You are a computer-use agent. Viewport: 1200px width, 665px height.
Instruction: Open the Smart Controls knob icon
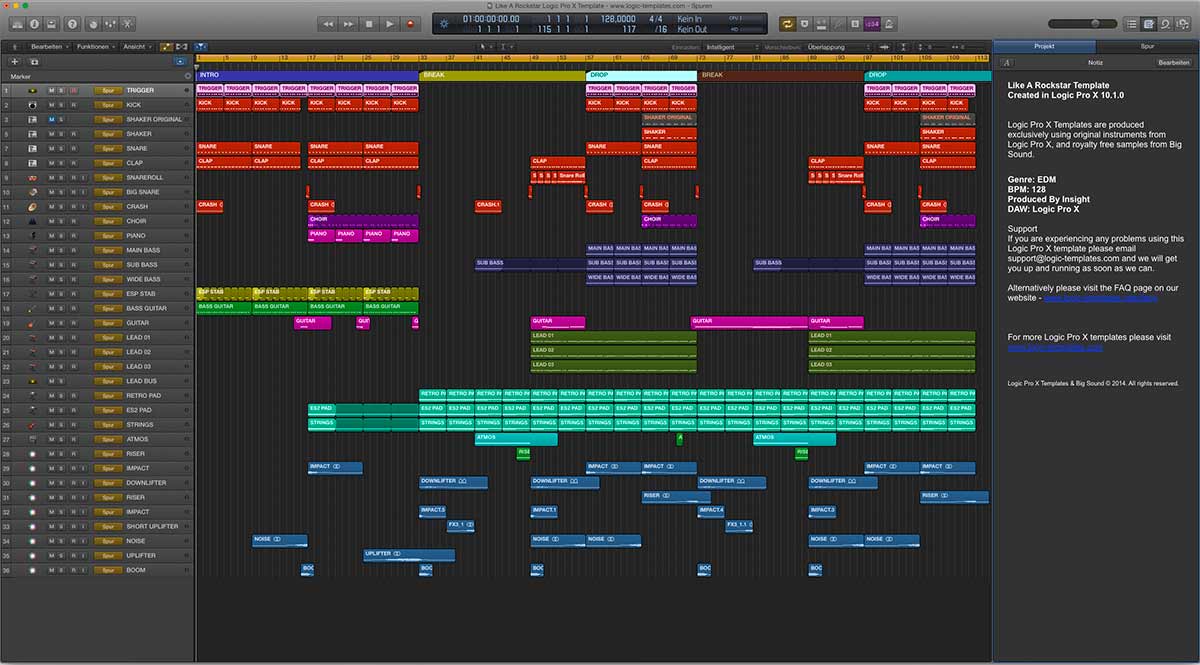click(x=93, y=23)
